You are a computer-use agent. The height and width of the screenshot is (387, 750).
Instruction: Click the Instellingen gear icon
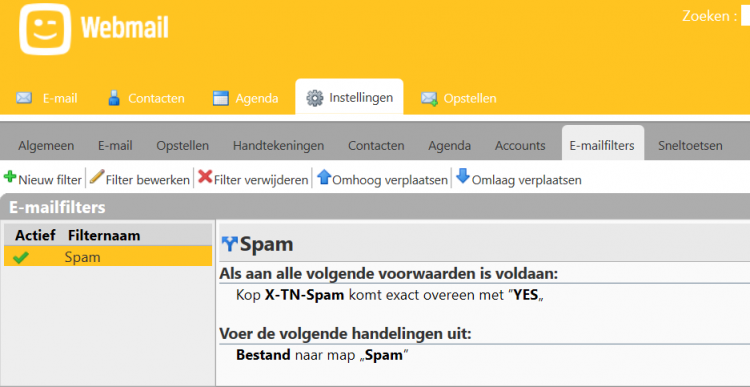(315, 98)
